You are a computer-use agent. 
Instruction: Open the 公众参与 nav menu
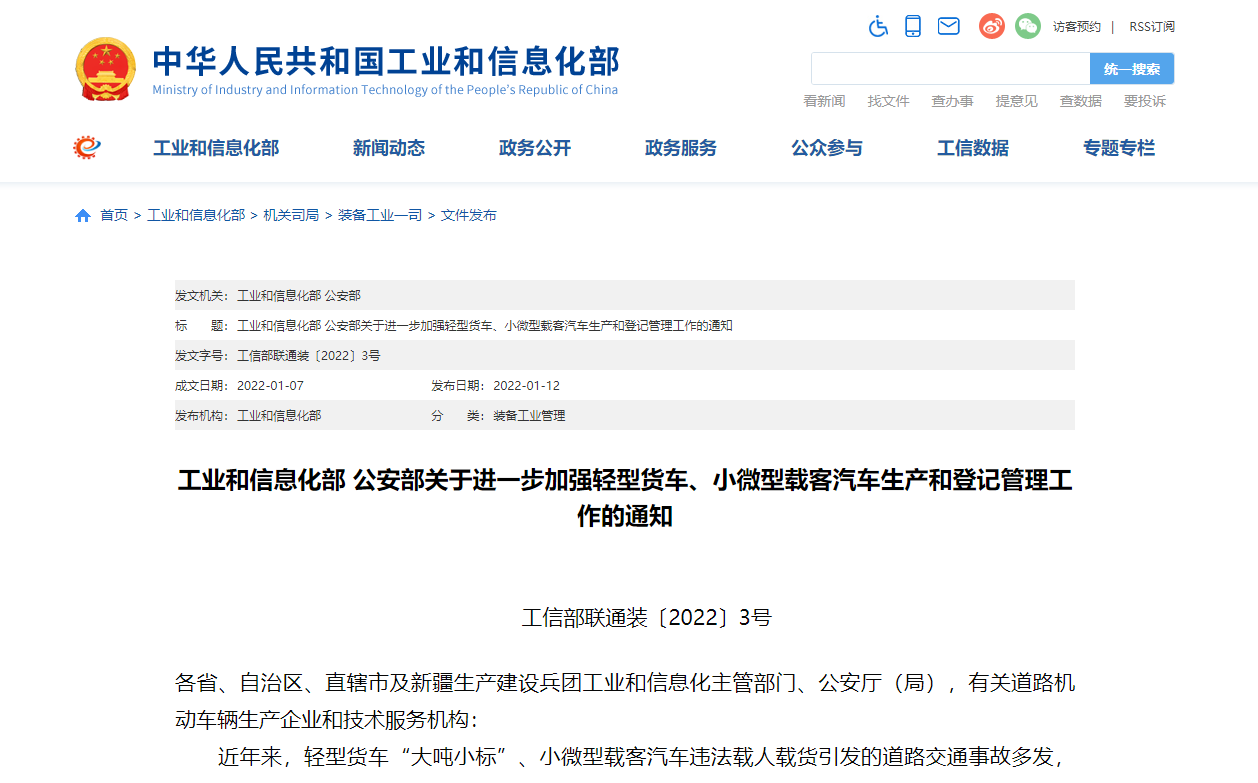coord(827,148)
